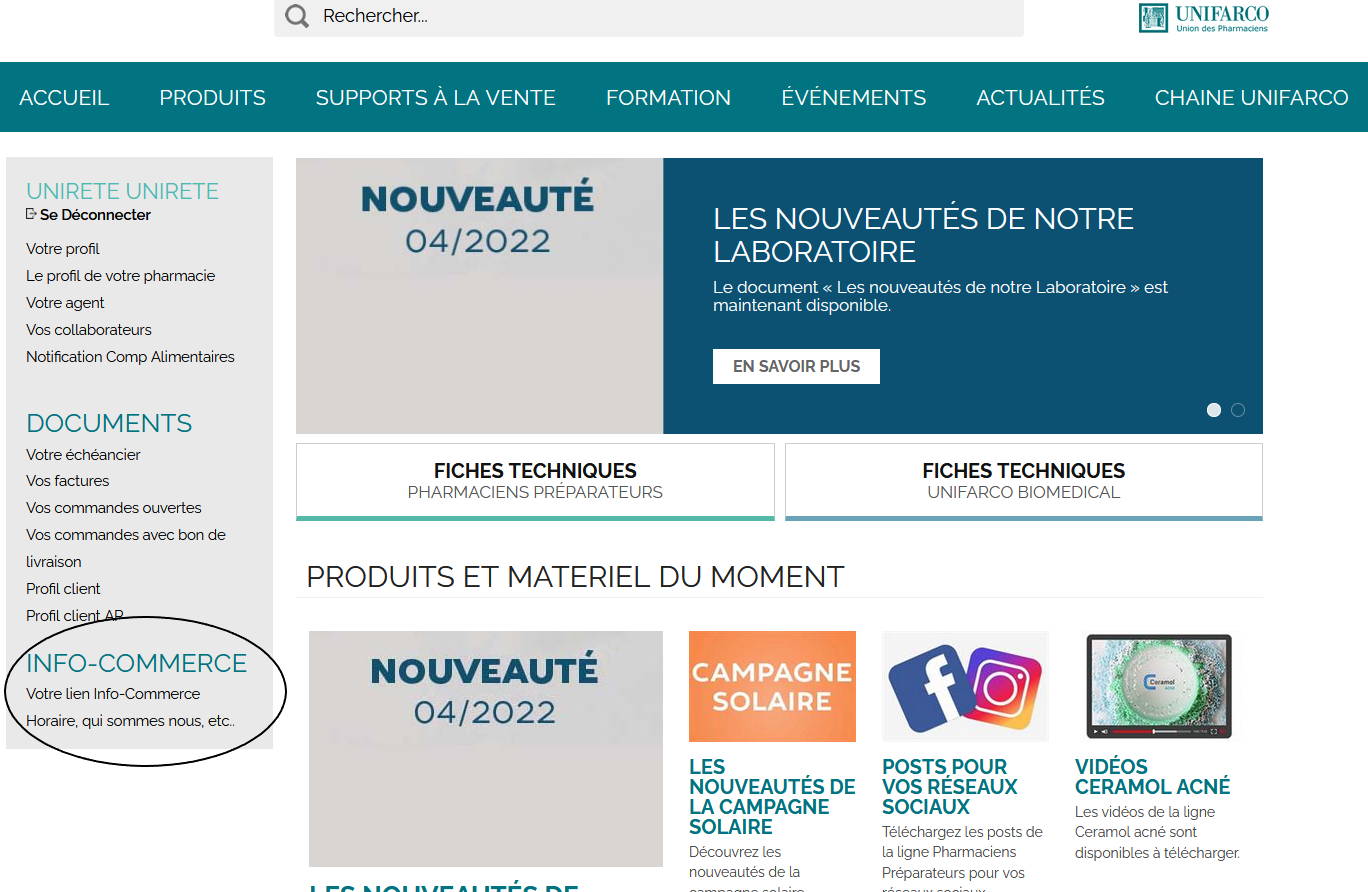The height and width of the screenshot is (892, 1368).
Task: Open Fiches Techniques Pharmaciens Préparateurs
Action: pos(535,482)
